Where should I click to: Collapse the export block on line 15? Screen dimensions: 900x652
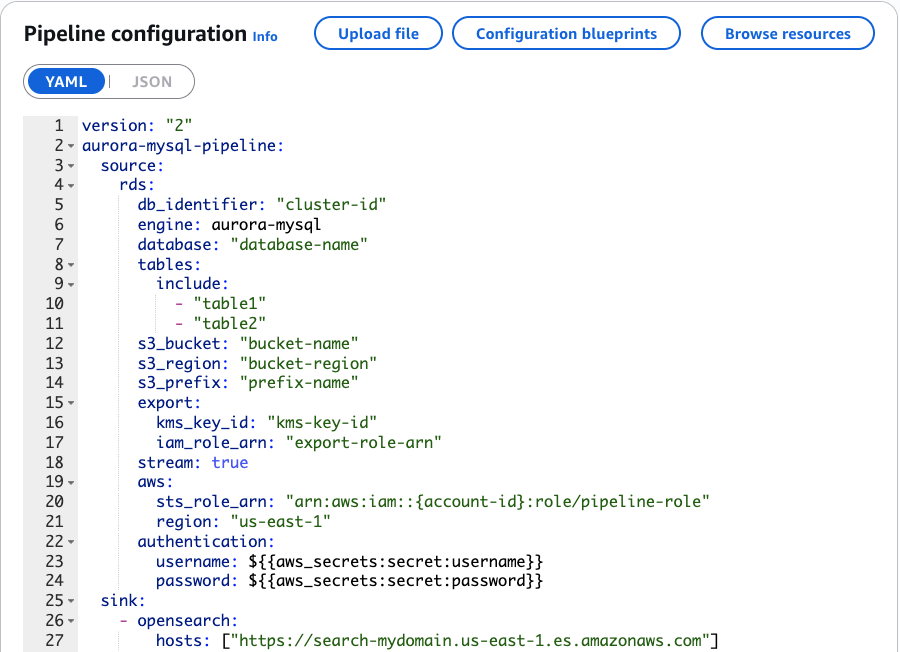tap(71, 403)
